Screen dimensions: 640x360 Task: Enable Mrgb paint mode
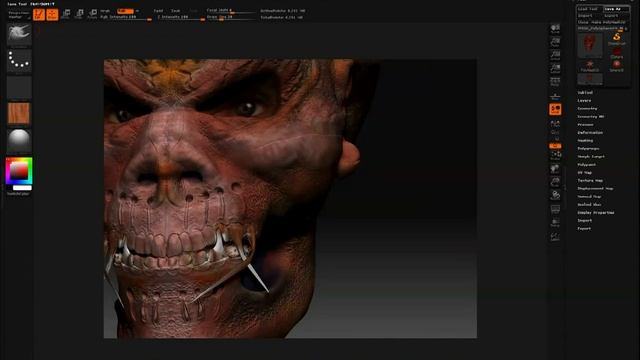(105, 11)
